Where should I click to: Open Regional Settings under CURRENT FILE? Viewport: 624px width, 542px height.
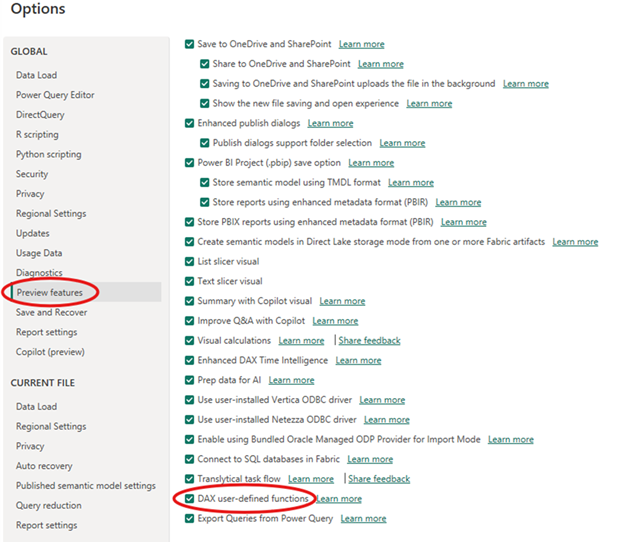(51, 426)
